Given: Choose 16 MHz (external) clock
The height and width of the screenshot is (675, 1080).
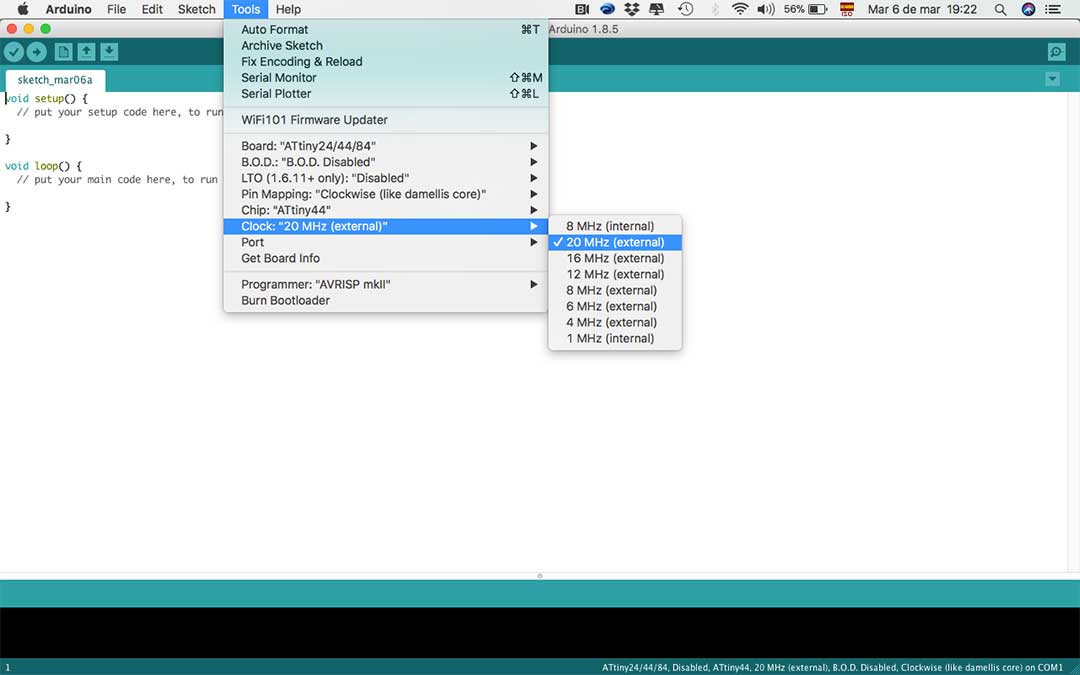Looking at the screenshot, I should tap(615, 258).
